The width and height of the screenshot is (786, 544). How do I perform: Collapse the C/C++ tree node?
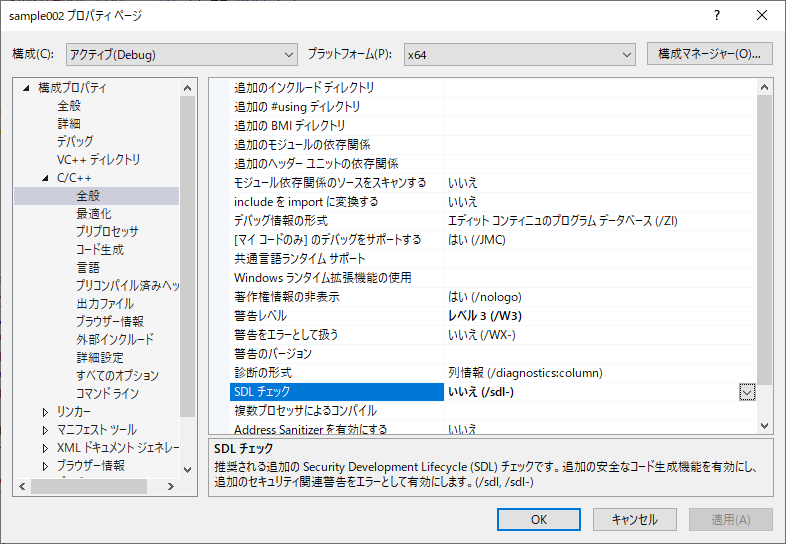(x=46, y=178)
